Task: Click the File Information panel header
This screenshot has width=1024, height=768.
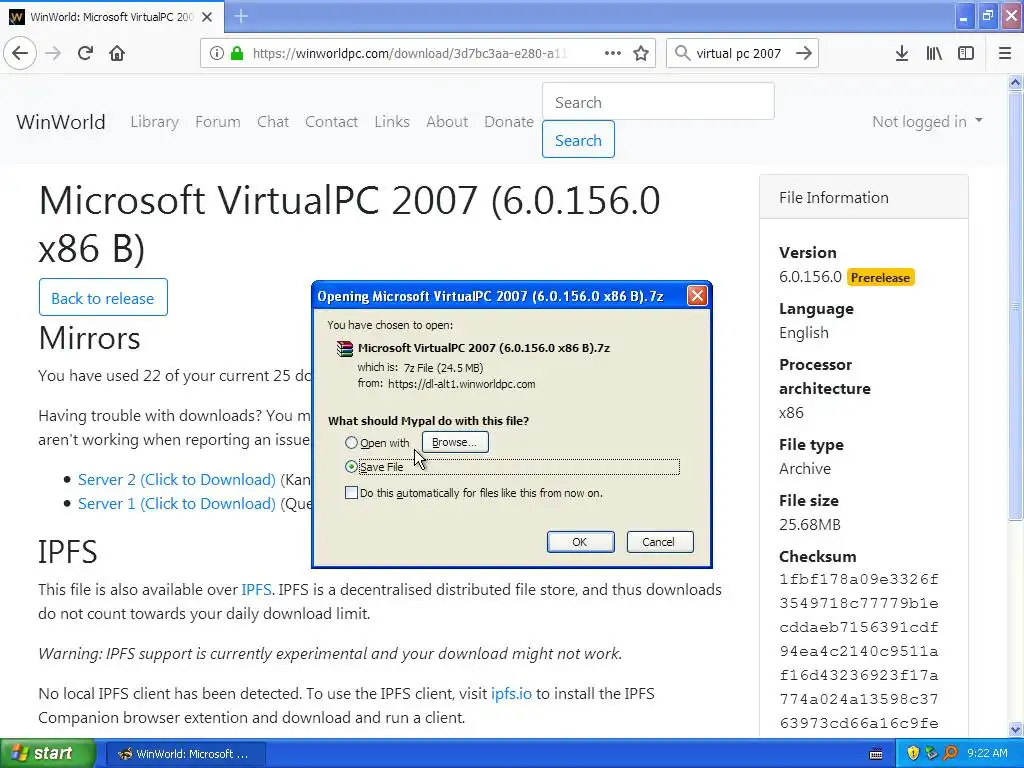Action: pos(863,197)
